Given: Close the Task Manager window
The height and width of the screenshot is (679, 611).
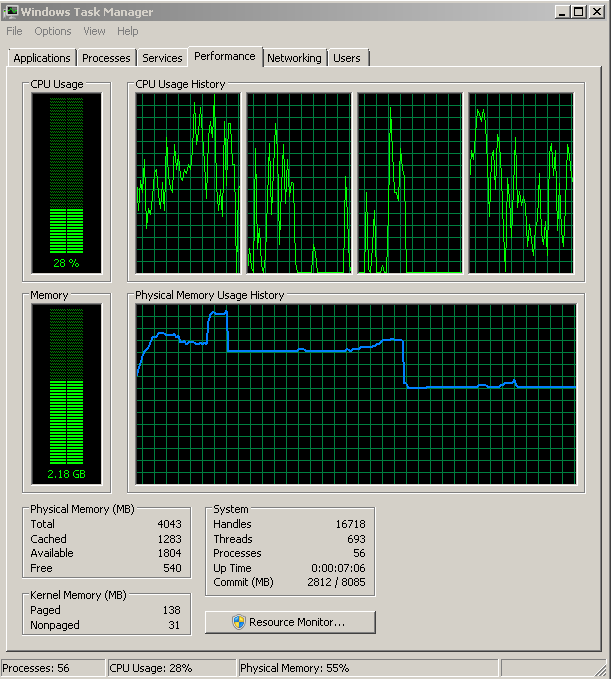Looking at the screenshot, I should point(597,12).
